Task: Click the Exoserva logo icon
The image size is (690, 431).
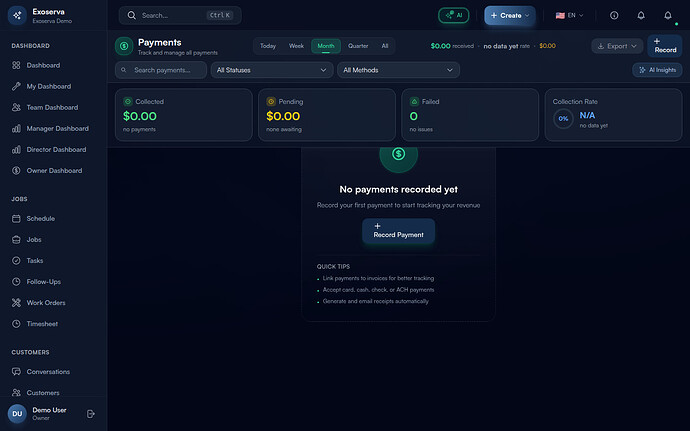Action: pyautogui.click(x=17, y=15)
